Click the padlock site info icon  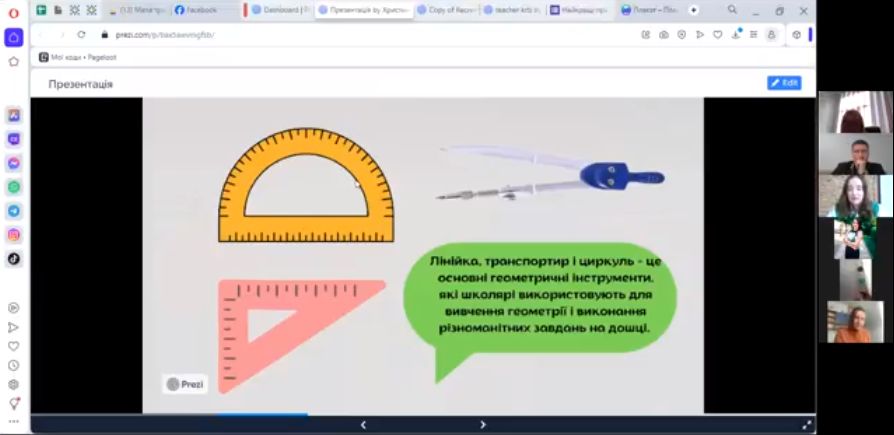point(104,34)
